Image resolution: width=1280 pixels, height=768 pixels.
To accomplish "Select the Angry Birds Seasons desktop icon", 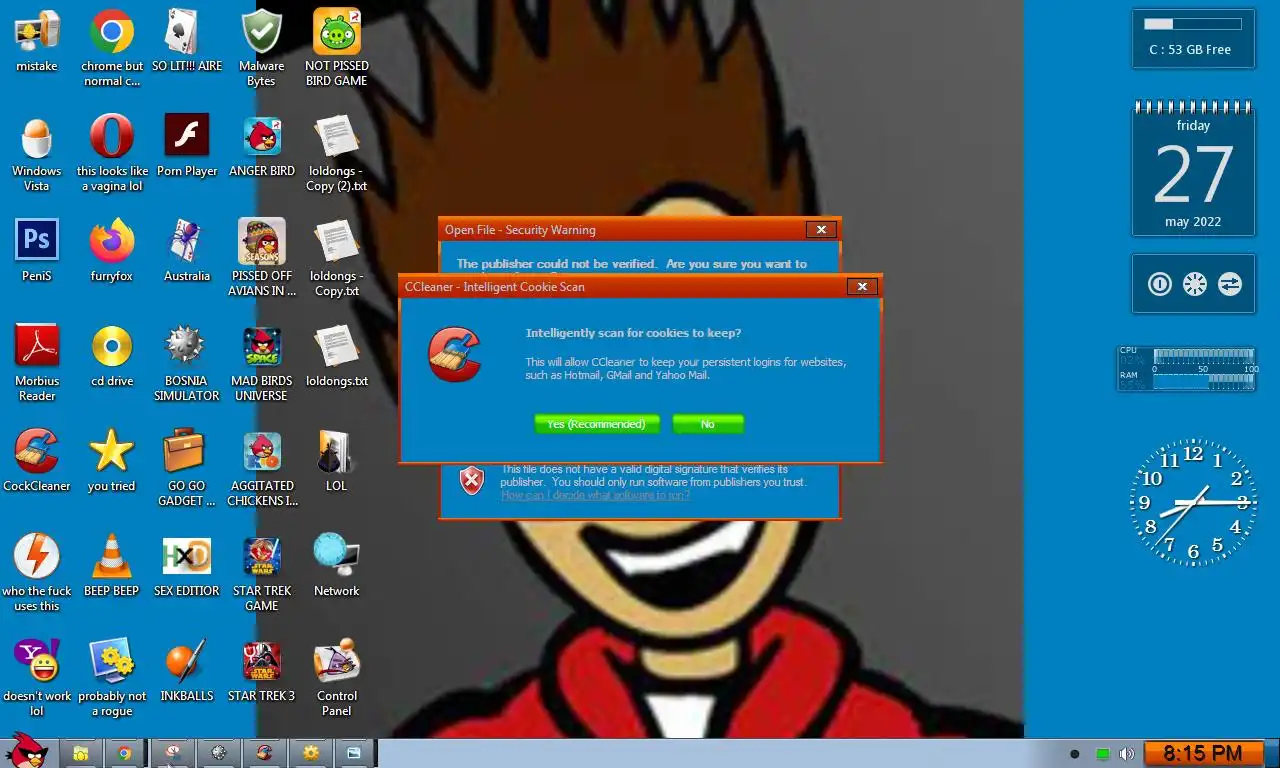I will pyautogui.click(x=262, y=258).
